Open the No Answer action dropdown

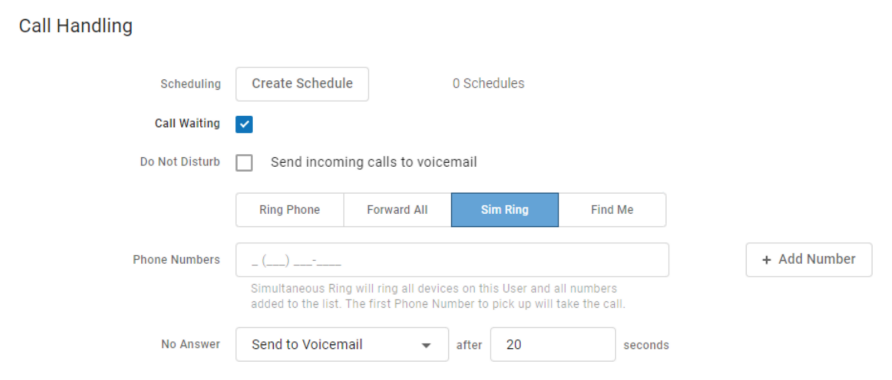[342, 344]
